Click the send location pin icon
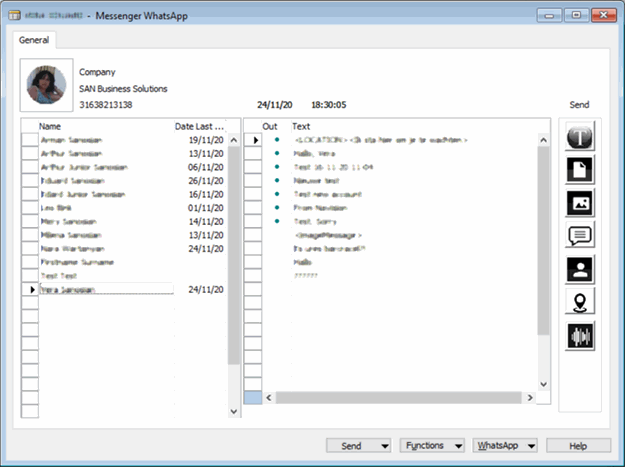The image size is (625, 467). 580,302
